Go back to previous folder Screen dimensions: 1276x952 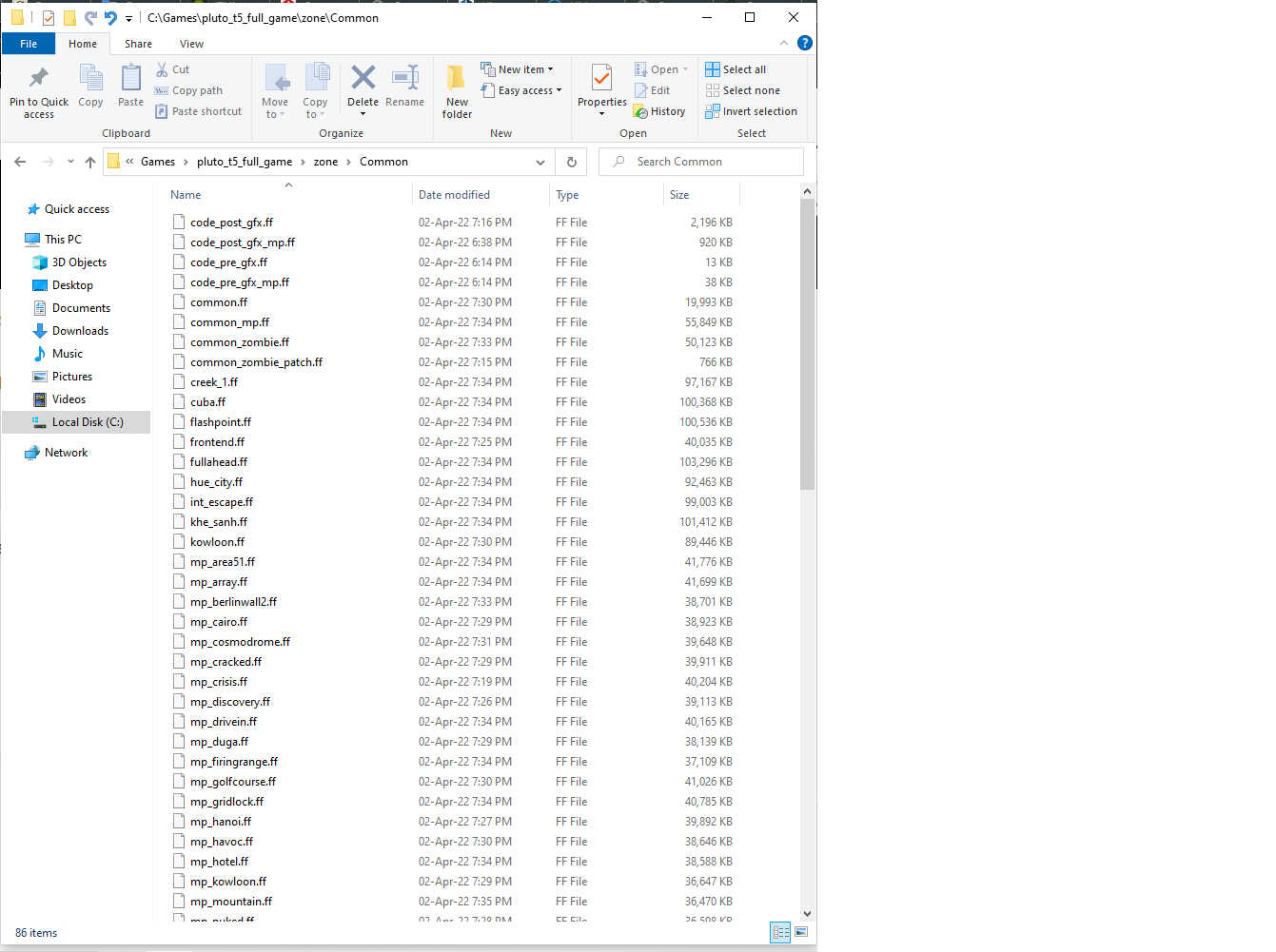pos(20,162)
